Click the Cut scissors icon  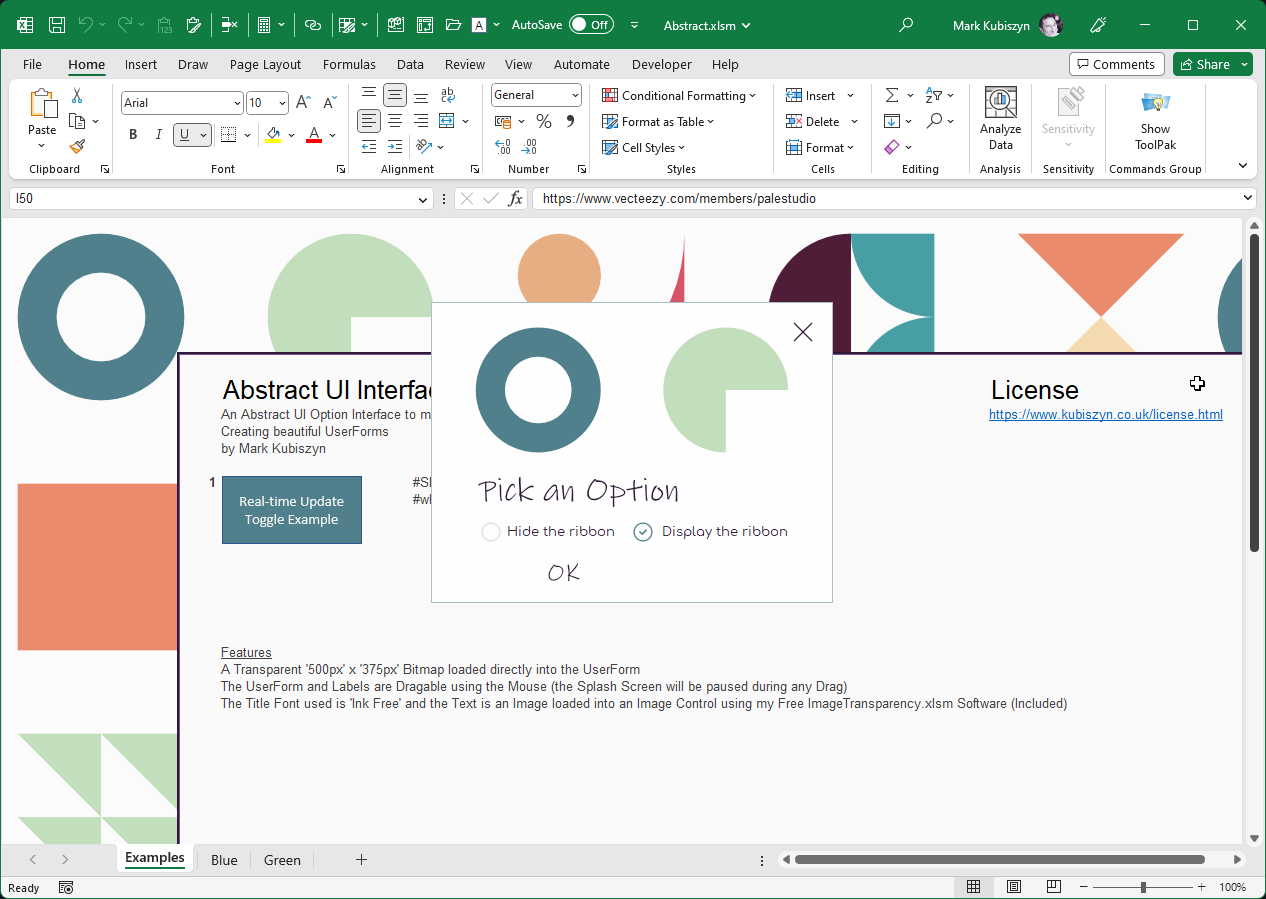click(x=77, y=96)
